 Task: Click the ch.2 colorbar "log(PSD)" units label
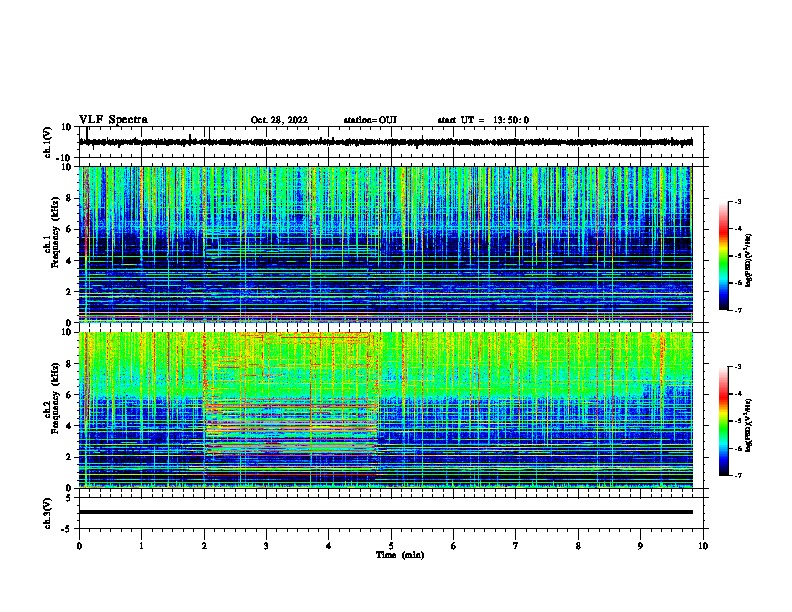coord(748,425)
